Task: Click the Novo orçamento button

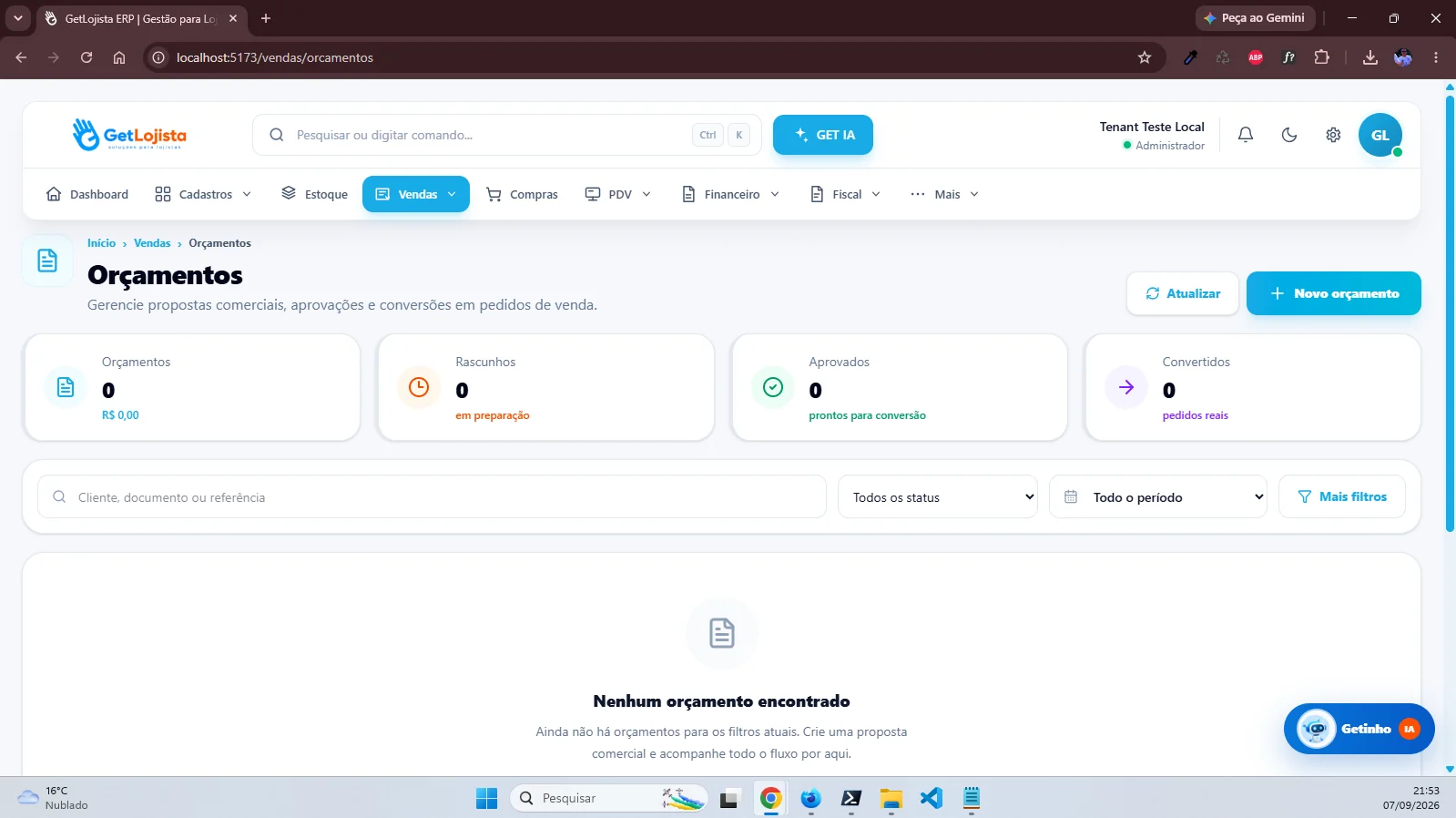Action: (1334, 293)
